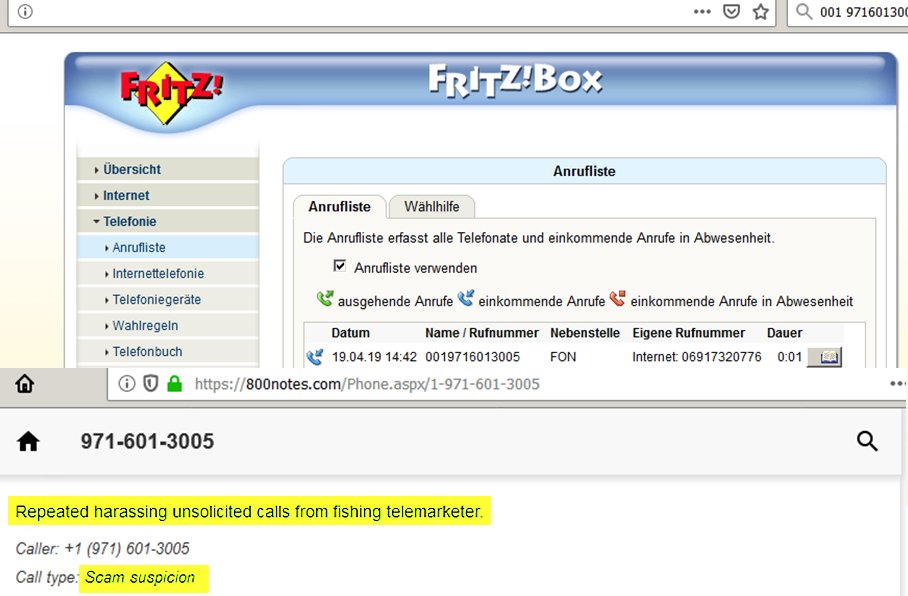Image resolution: width=908 pixels, height=596 pixels.
Task: Click the number 0019716013005
Action: [473, 357]
